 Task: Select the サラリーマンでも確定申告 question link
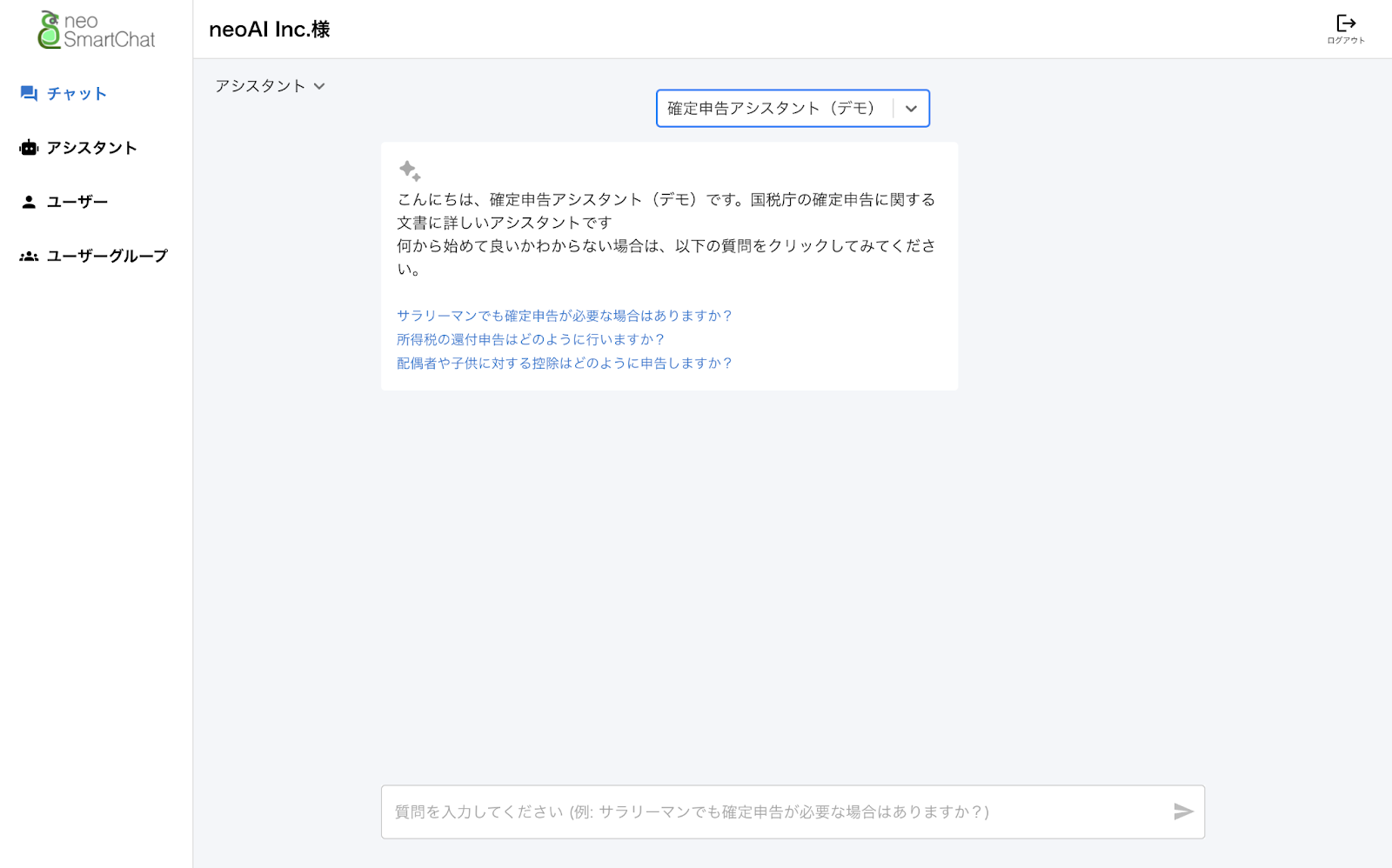tap(564, 316)
